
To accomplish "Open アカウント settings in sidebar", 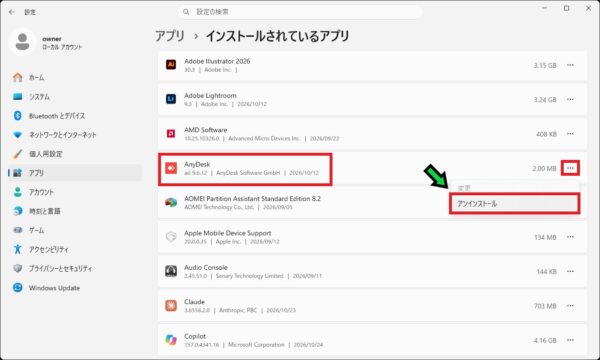I will 75,192.
